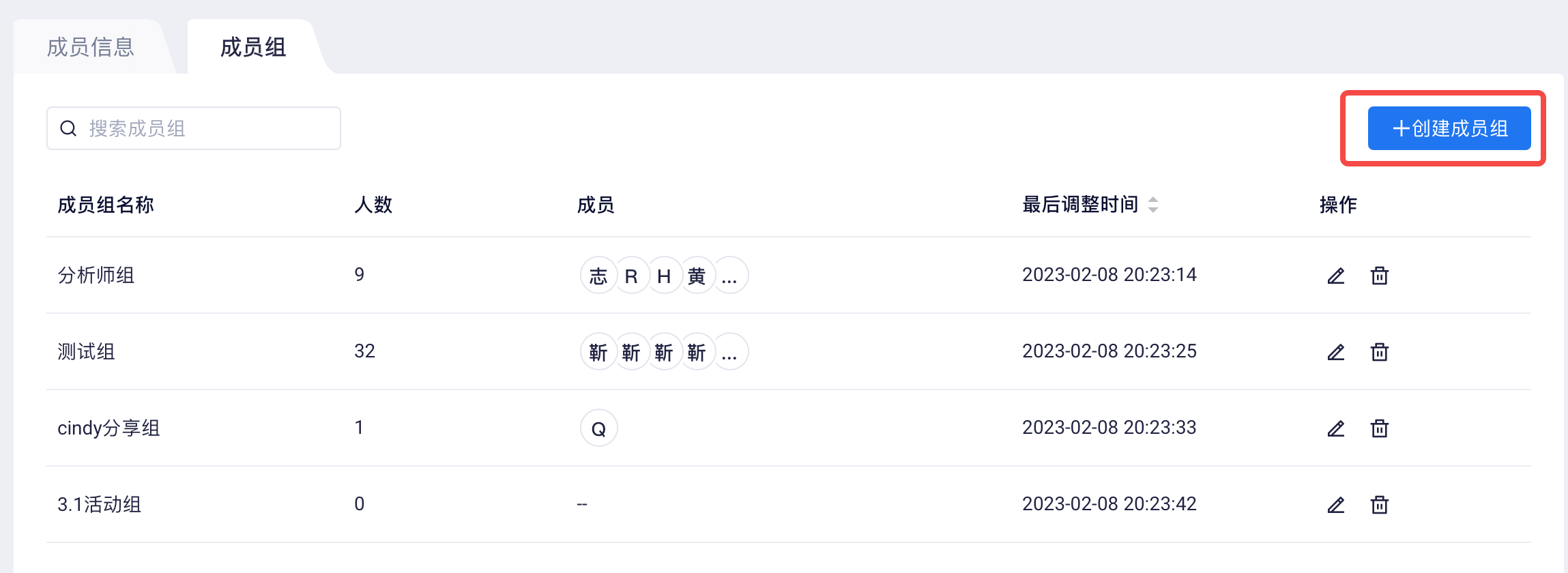Select the 成员组 tab

pos(253,47)
